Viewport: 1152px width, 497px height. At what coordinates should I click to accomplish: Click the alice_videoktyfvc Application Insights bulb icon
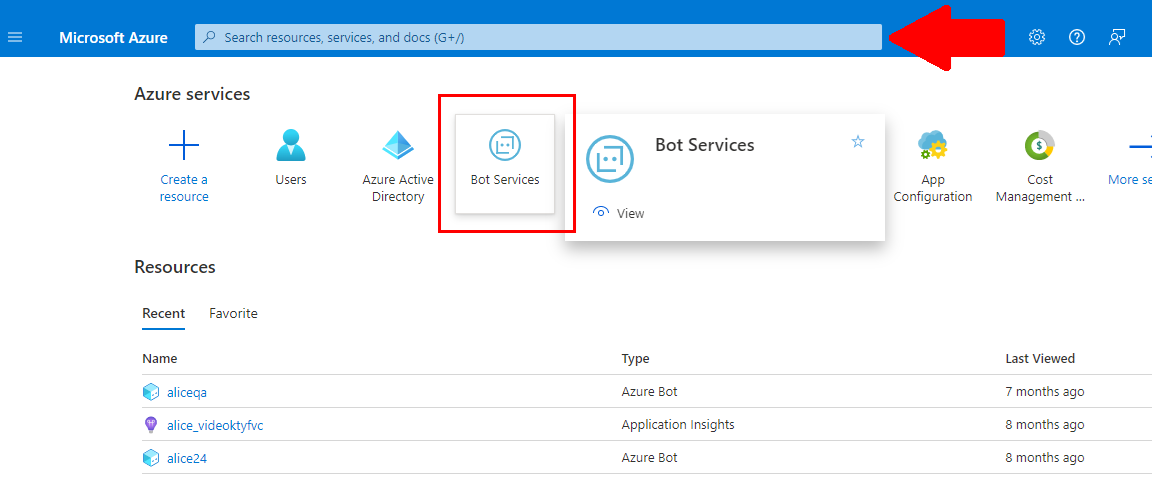tap(151, 425)
